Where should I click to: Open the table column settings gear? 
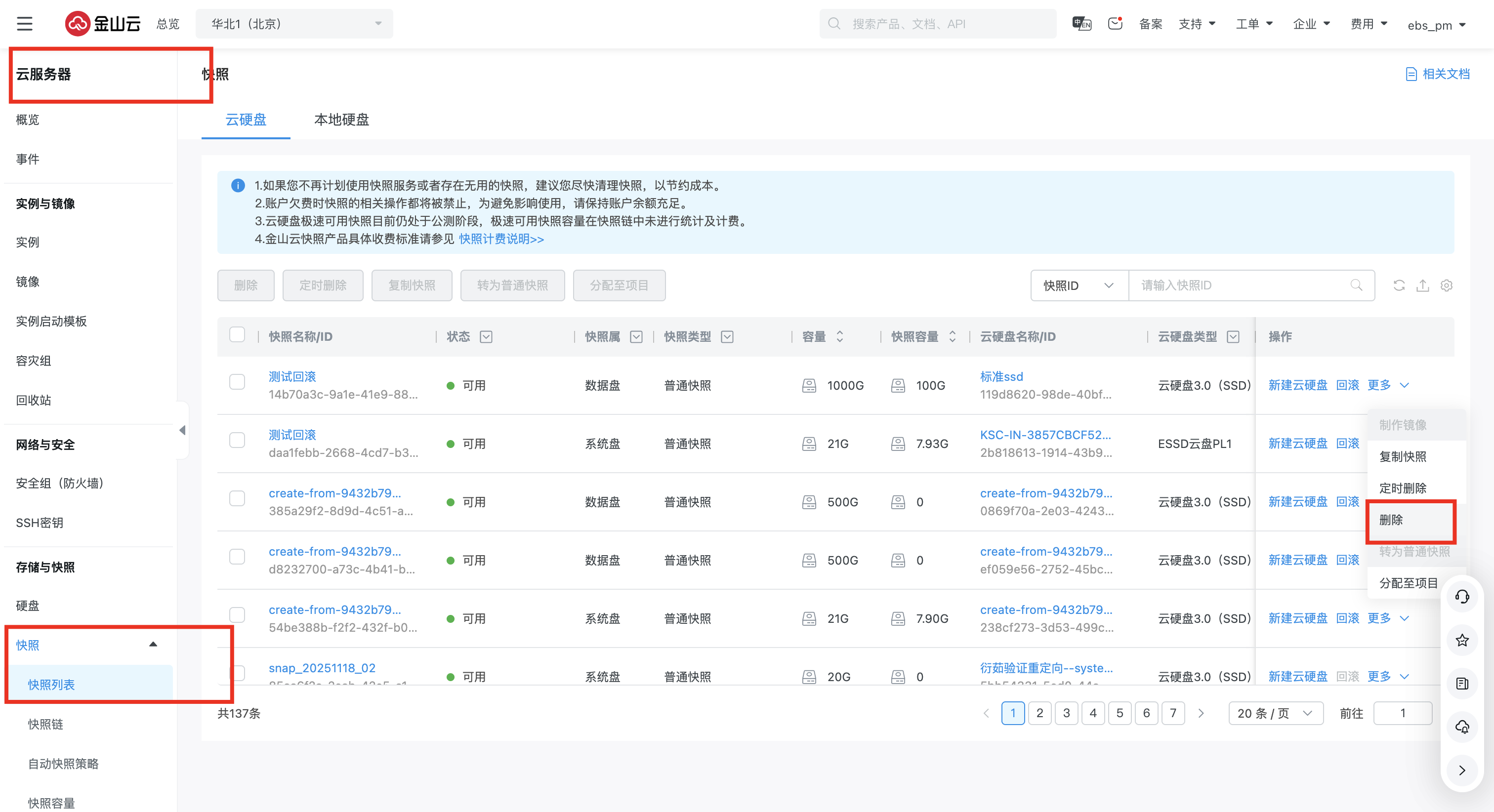[x=1447, y=285]
